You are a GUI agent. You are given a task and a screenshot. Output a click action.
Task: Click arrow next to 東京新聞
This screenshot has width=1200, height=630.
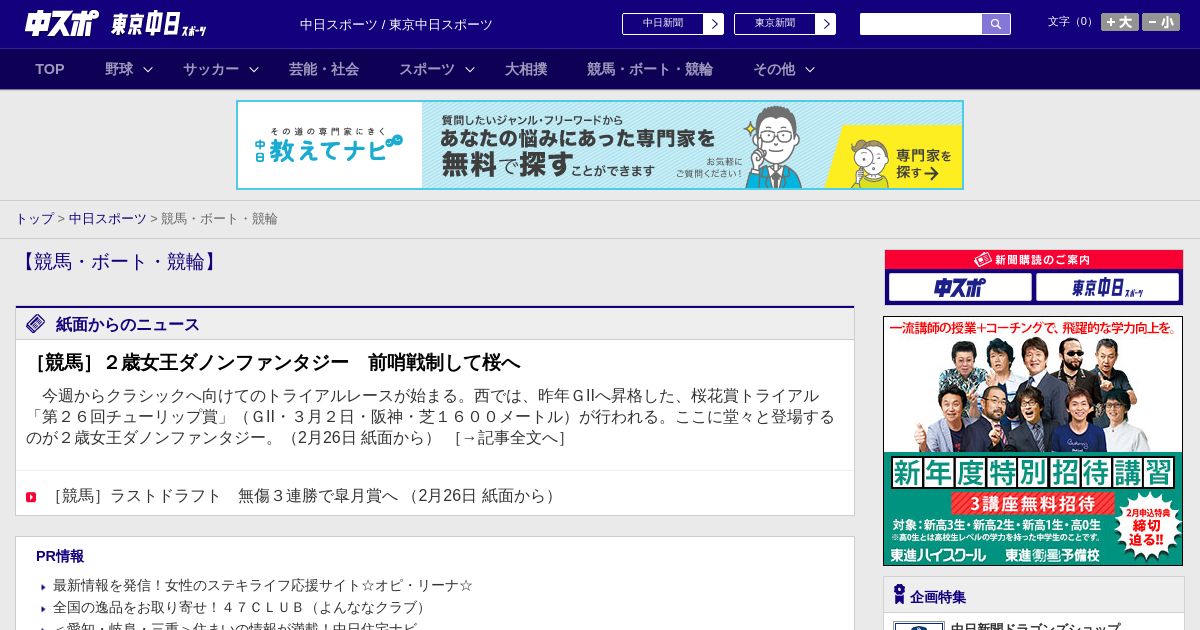[826, 24]
